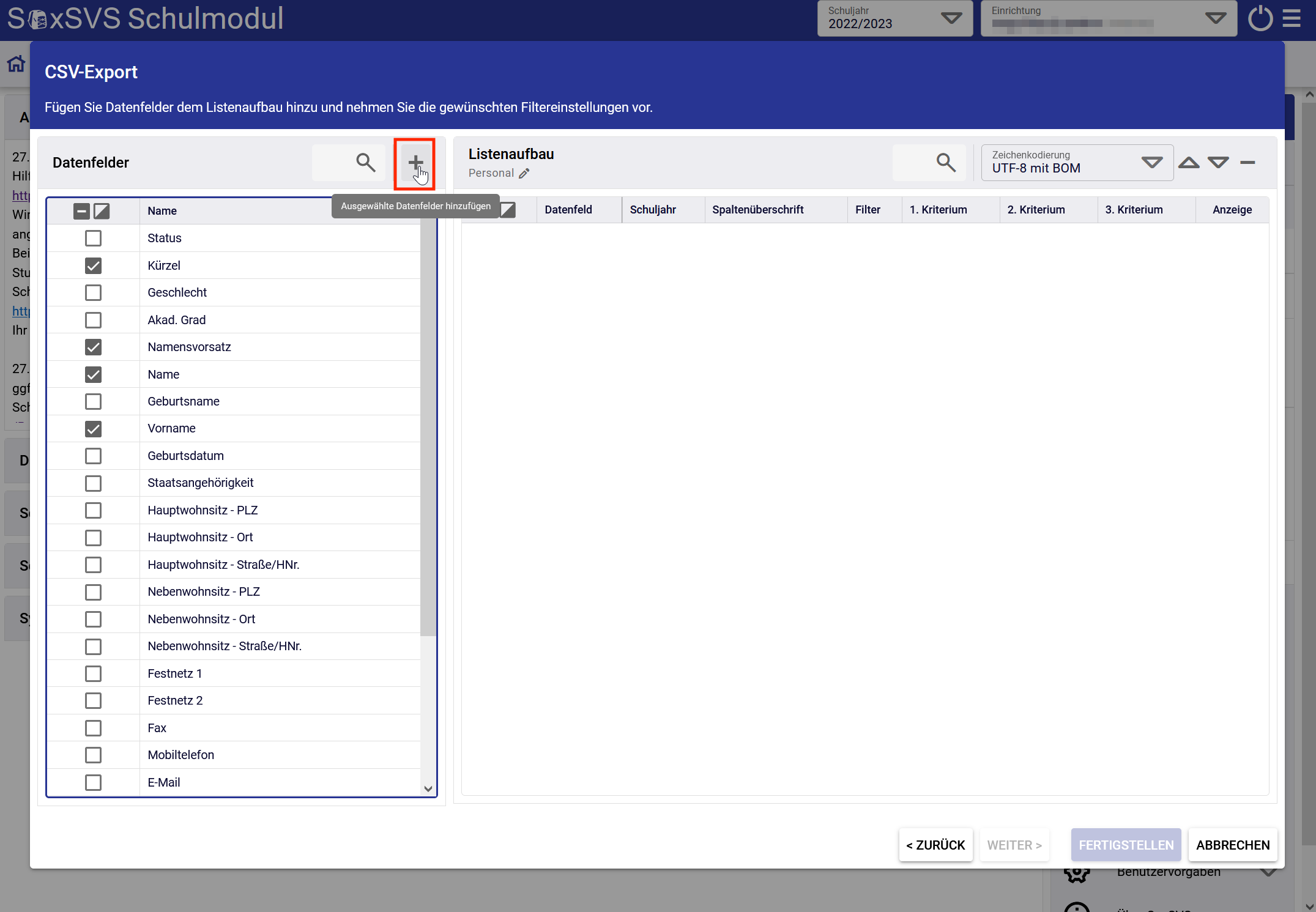1316x912 pixels.
Task: Invert selection in Datenfelder header
Action: (102, 211)
